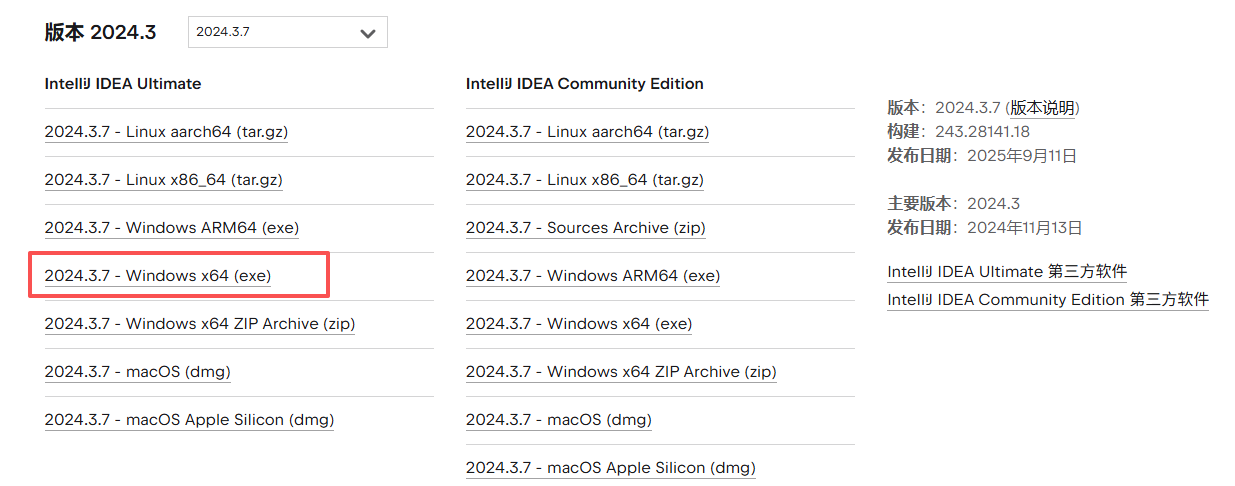
Task: Download Community Edition Windows x64 ZIP Archive
Action: click(x=620, y=372)
